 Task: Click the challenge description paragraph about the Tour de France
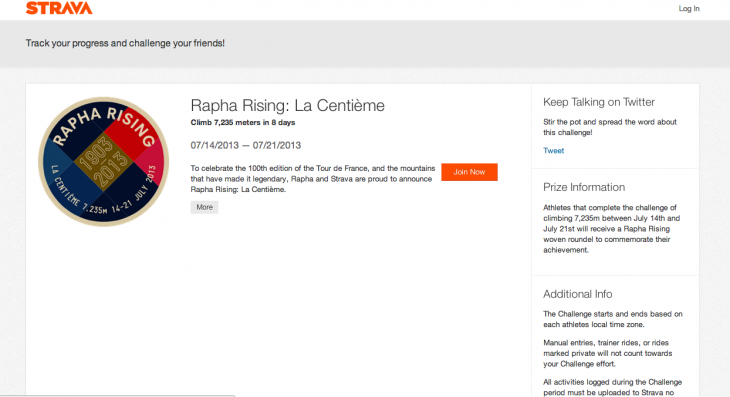(312, 179)
